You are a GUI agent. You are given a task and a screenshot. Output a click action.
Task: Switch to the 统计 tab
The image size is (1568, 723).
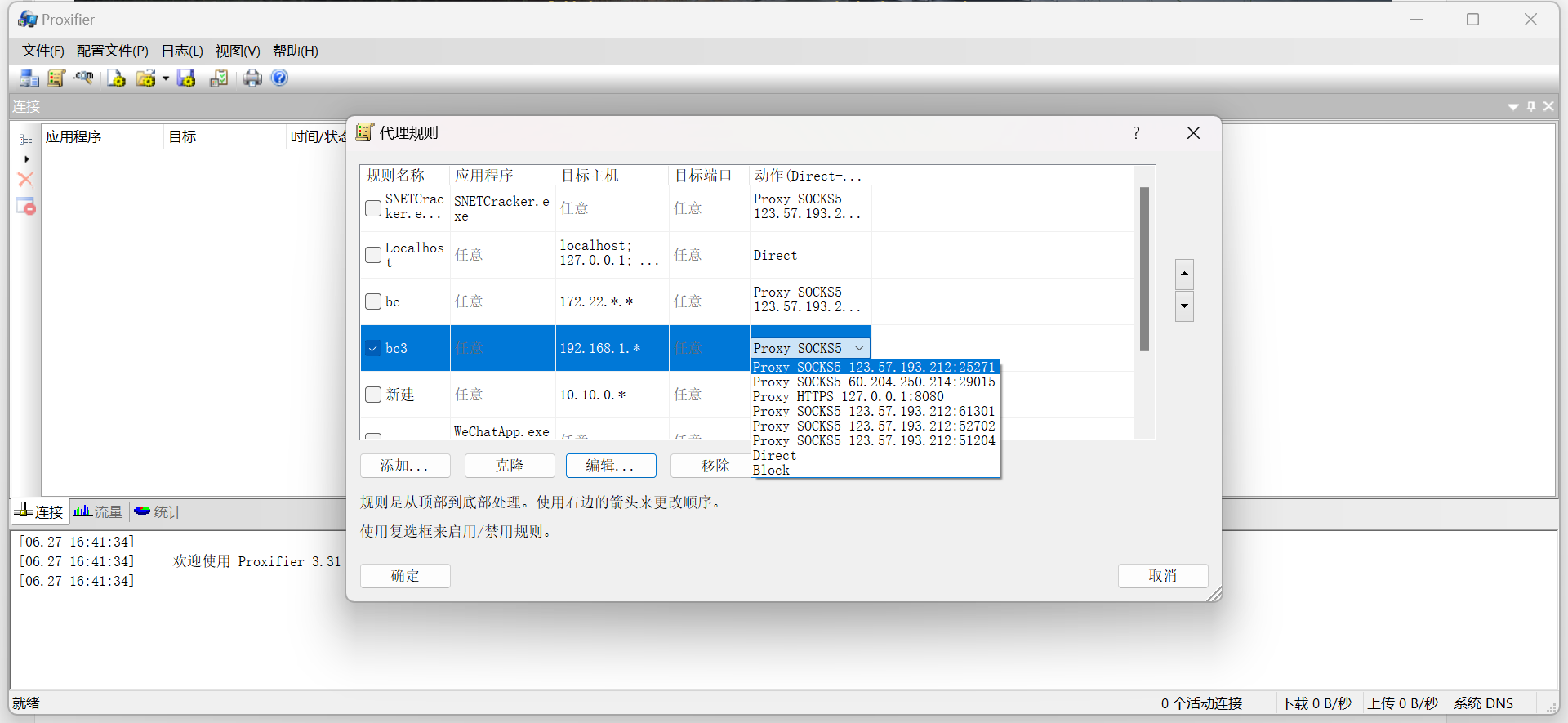click(x=158, y=512)
